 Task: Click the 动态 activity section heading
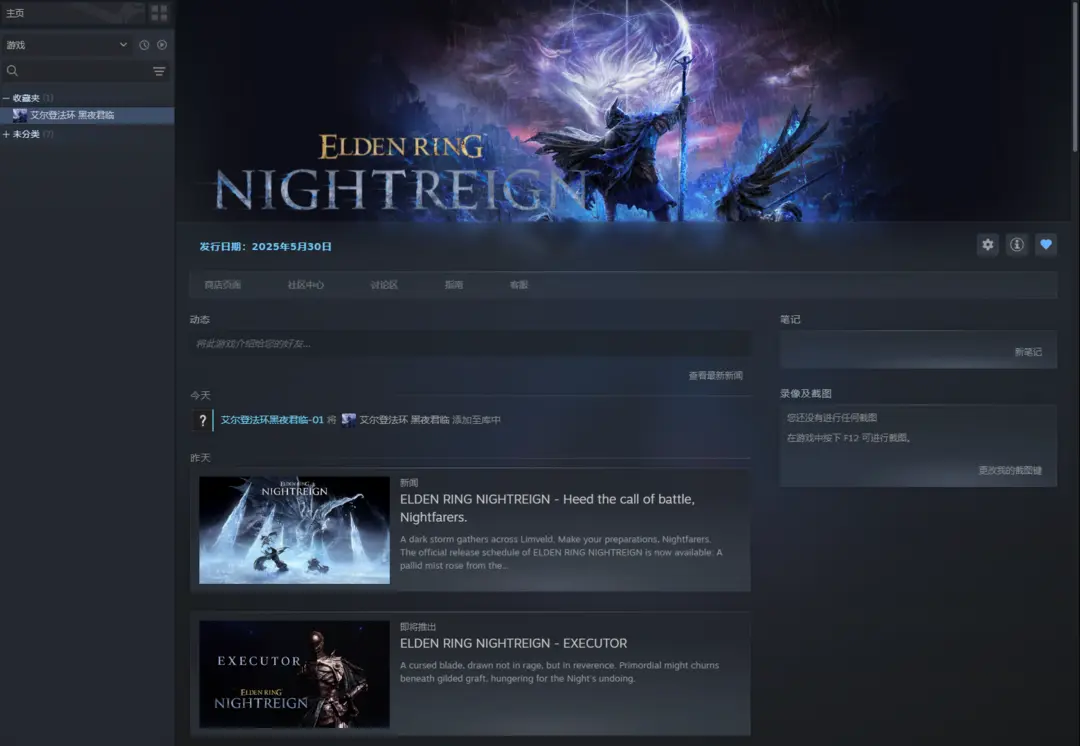200,320
